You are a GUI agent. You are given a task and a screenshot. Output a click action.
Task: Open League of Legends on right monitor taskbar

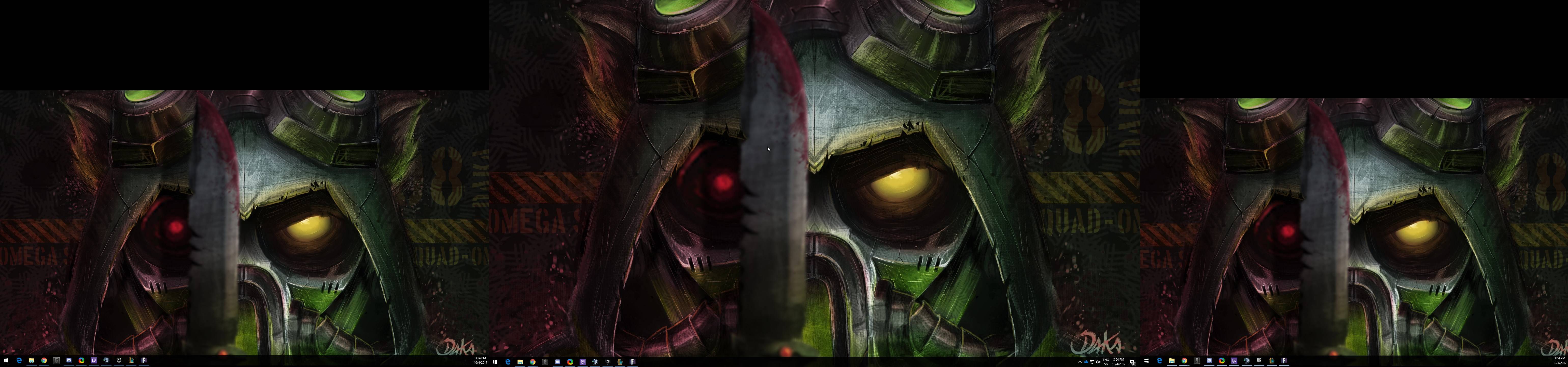[1271, 361]
